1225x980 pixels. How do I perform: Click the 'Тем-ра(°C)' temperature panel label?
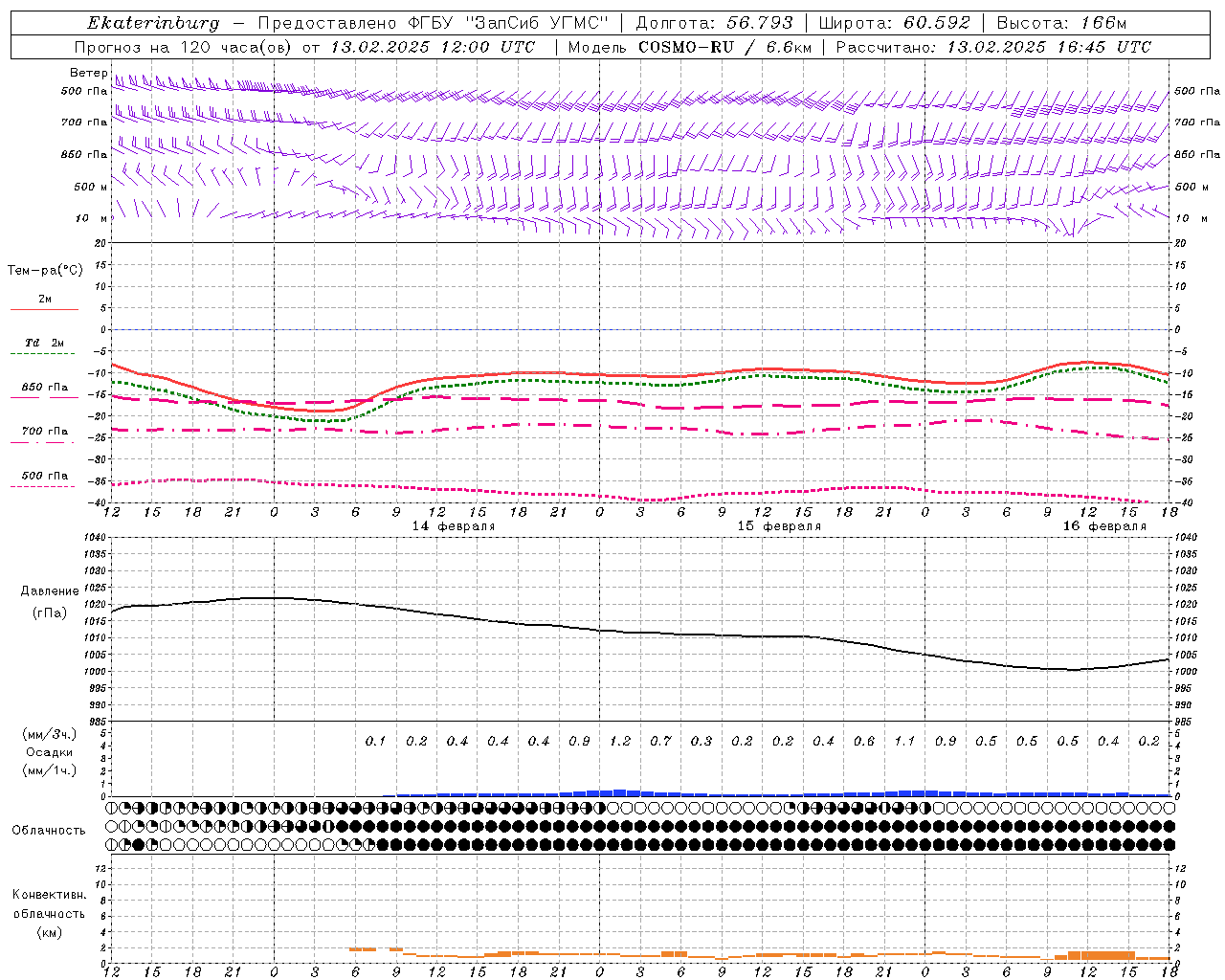pyautogui.click(x=45, y=271)
